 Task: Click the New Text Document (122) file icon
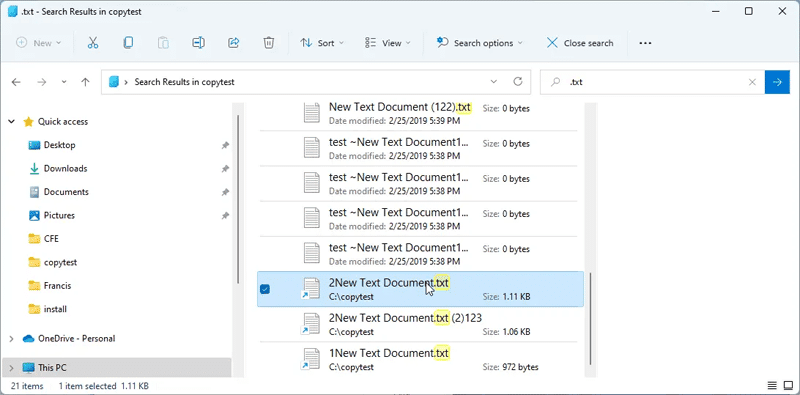312,112
